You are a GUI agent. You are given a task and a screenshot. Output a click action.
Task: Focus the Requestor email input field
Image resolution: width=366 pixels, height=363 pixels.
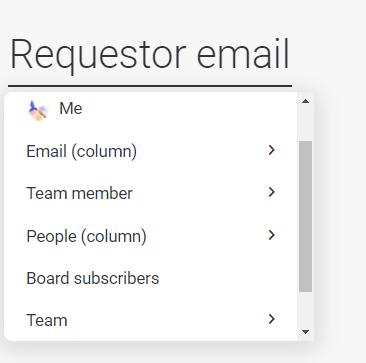150,54
